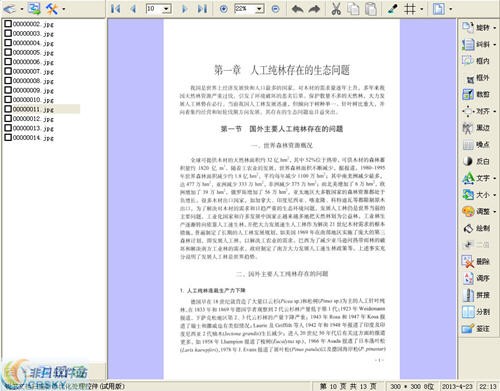Check the box for 00000011.jpg
The image size is (500, 391).
click(8, 109)
